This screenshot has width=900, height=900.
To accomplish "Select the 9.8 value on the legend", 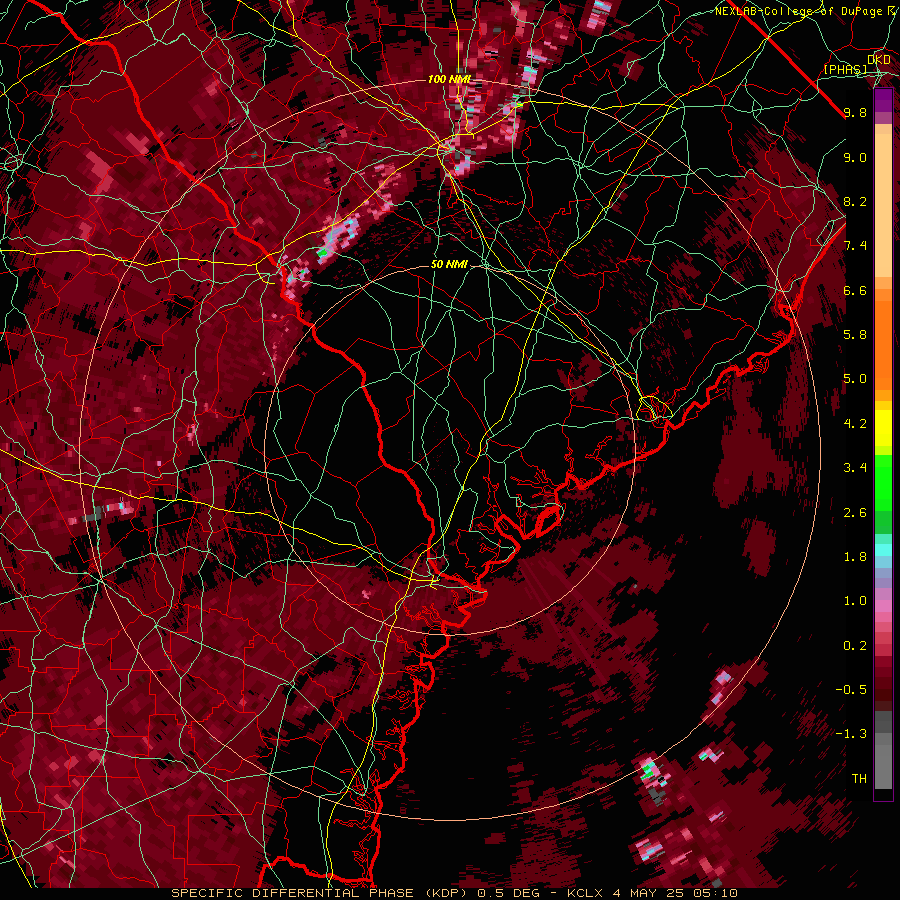I will pyautogui.click(x=855, y=112).
